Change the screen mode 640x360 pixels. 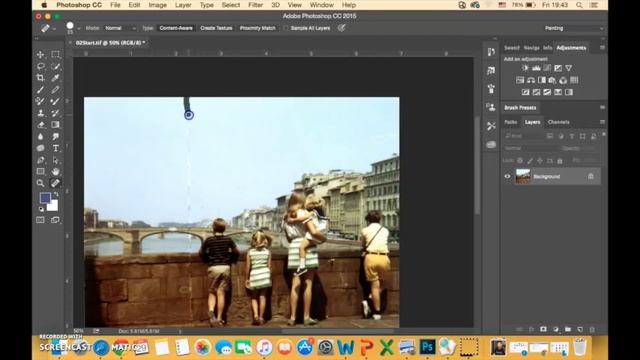pos(56,220)
